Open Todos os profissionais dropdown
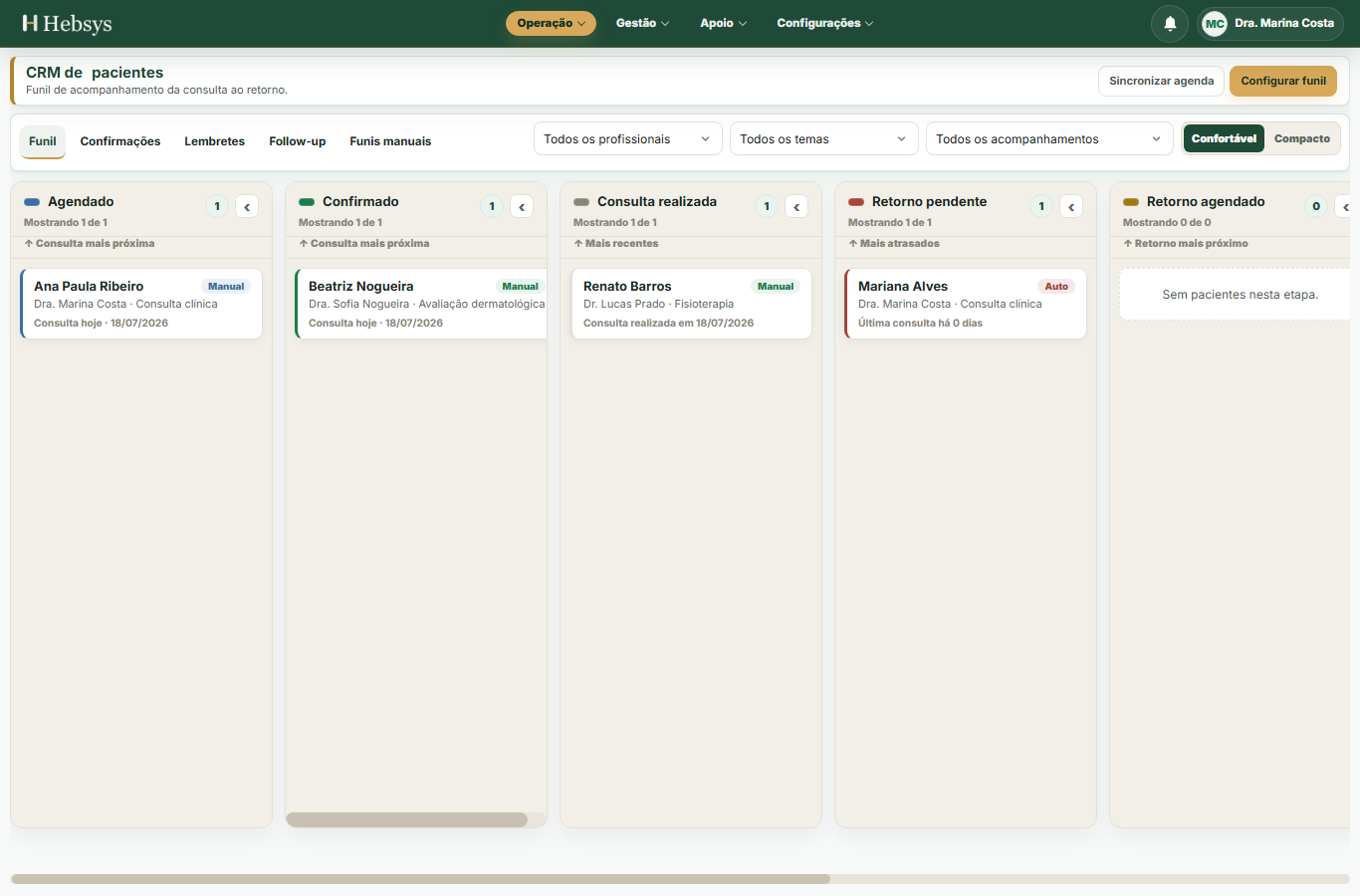 click(x=628, y=139)
